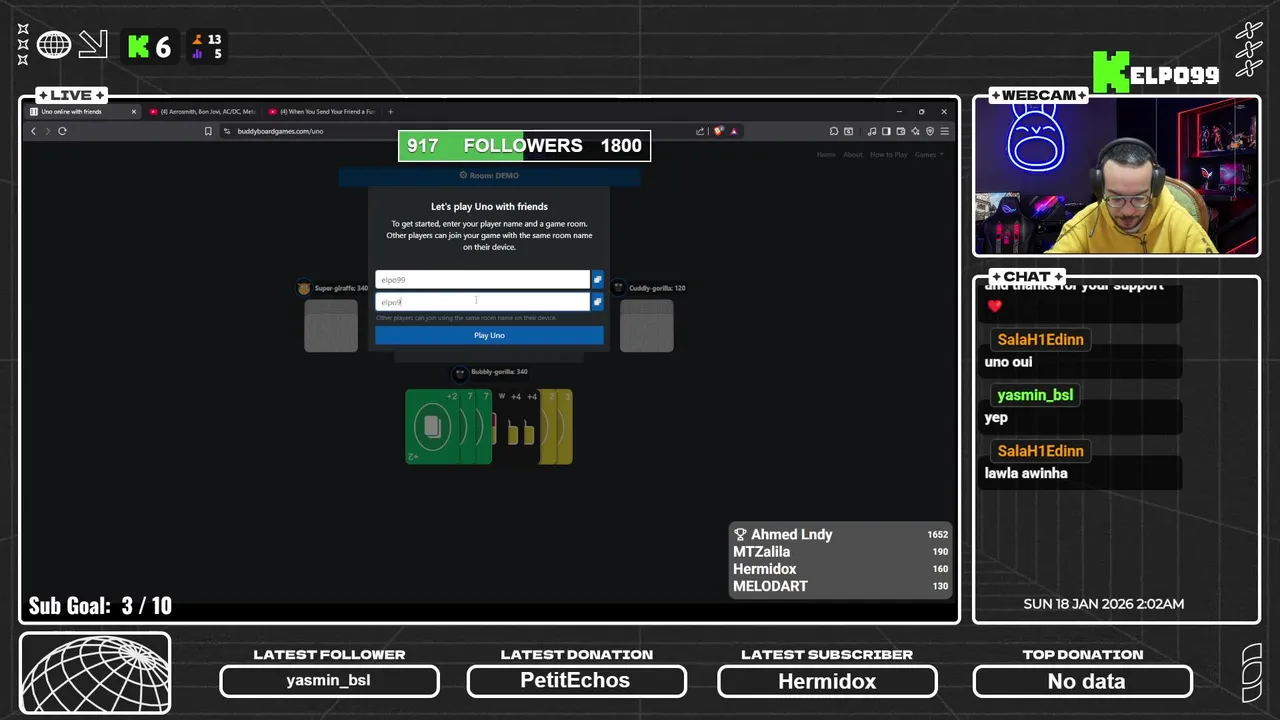Open the About nav link
The width and height of the screenshot is (1280, 720).
pyautogui.click(x=852, y=155)
